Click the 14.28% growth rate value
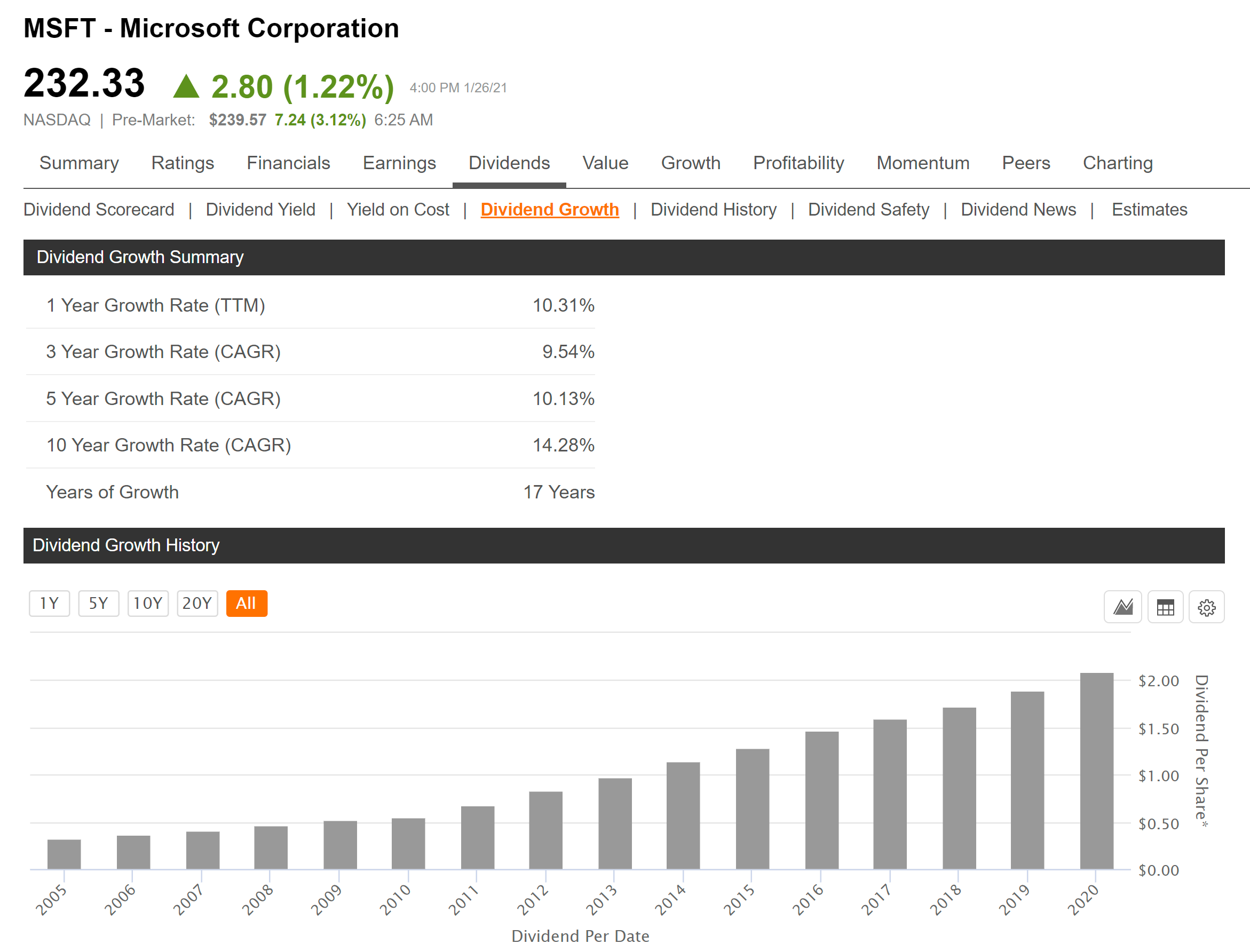The width and height of the screenshot is (1250, 952). coord(563,446)
